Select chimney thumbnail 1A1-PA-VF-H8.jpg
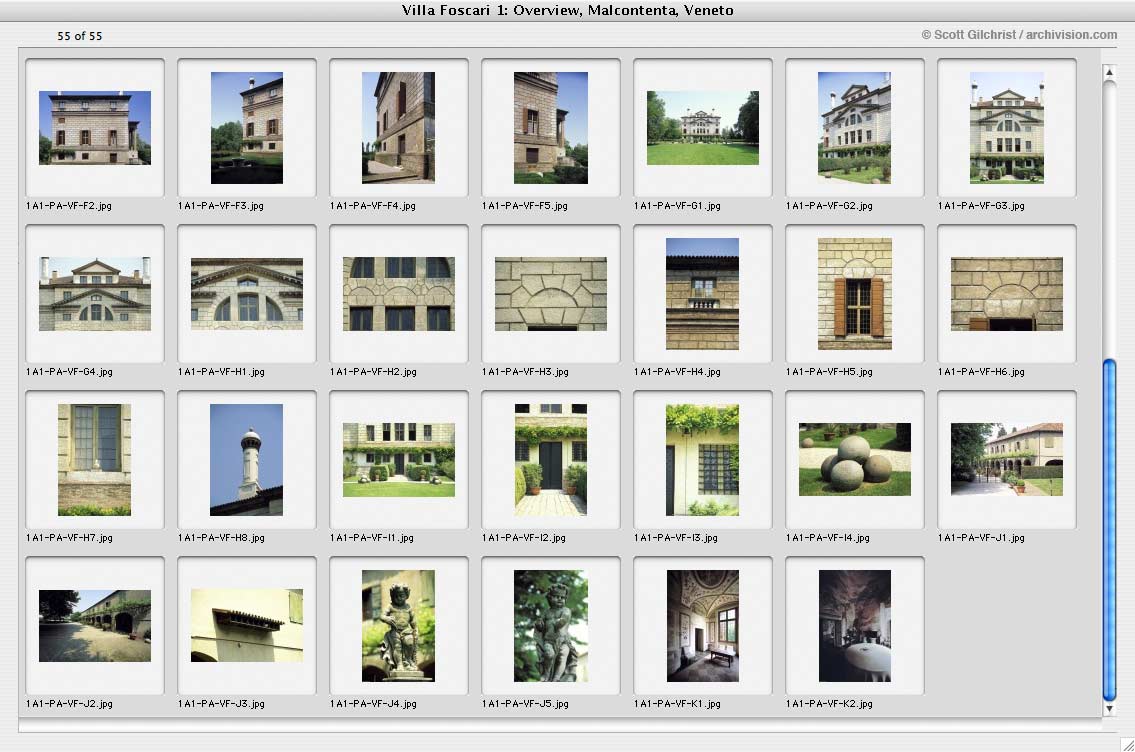The image size is (1135, 752). [247, 460]
